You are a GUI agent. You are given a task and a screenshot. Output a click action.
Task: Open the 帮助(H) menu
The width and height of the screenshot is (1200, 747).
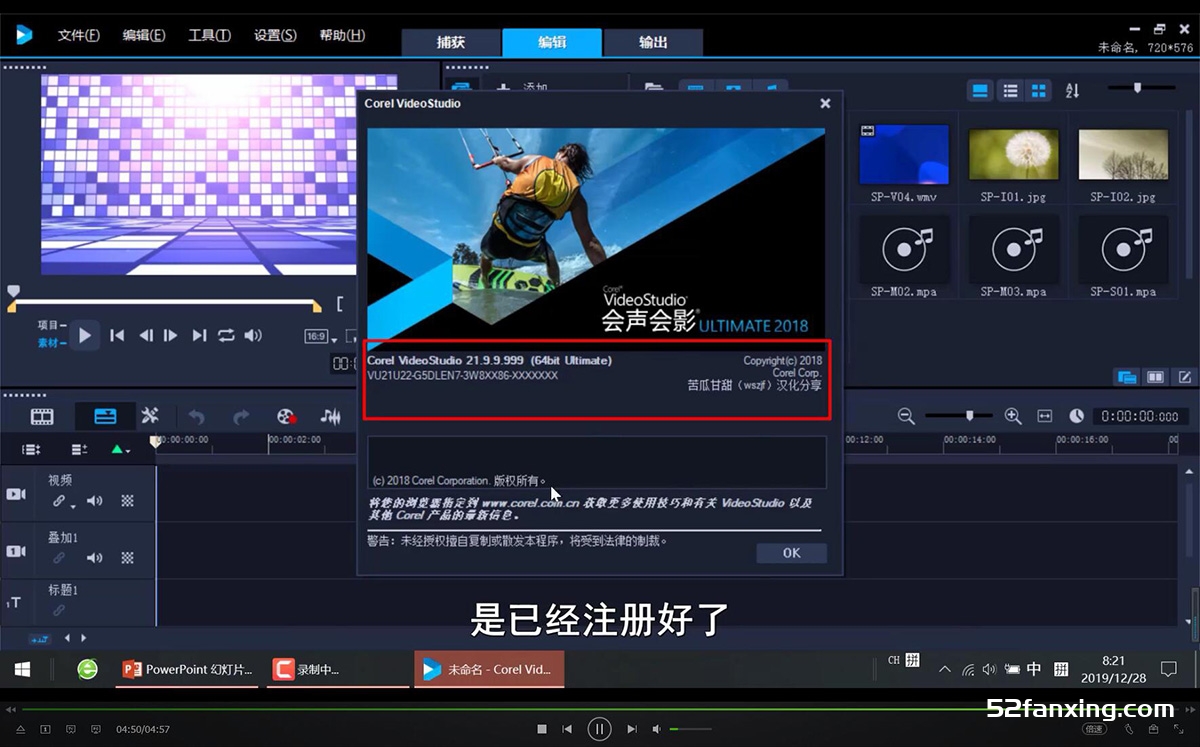click(342, 35)
